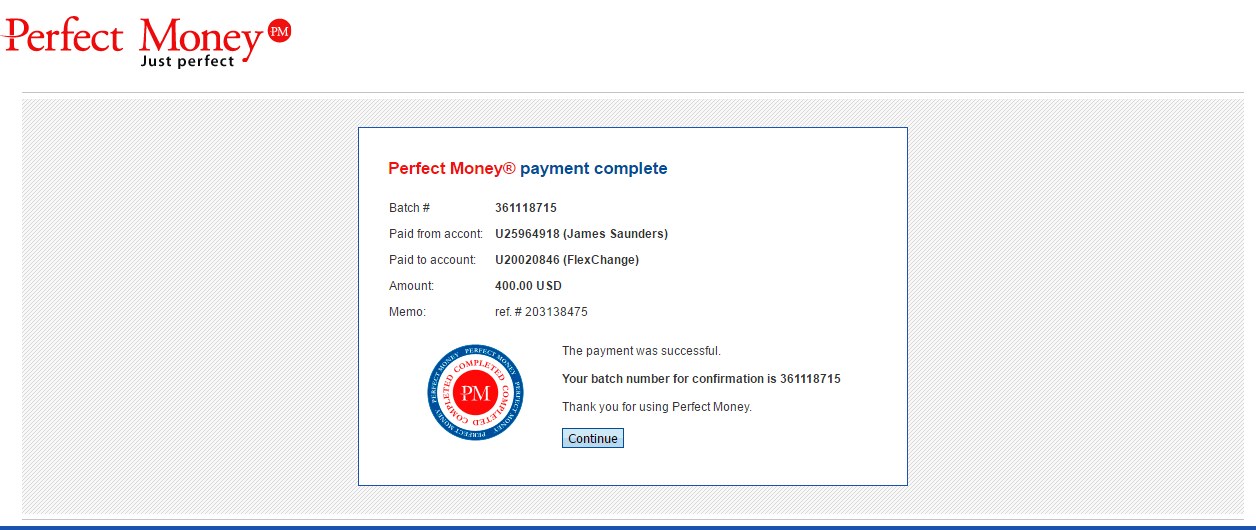
Task: Select the memo ref. # 203138475
Action: 541,312
